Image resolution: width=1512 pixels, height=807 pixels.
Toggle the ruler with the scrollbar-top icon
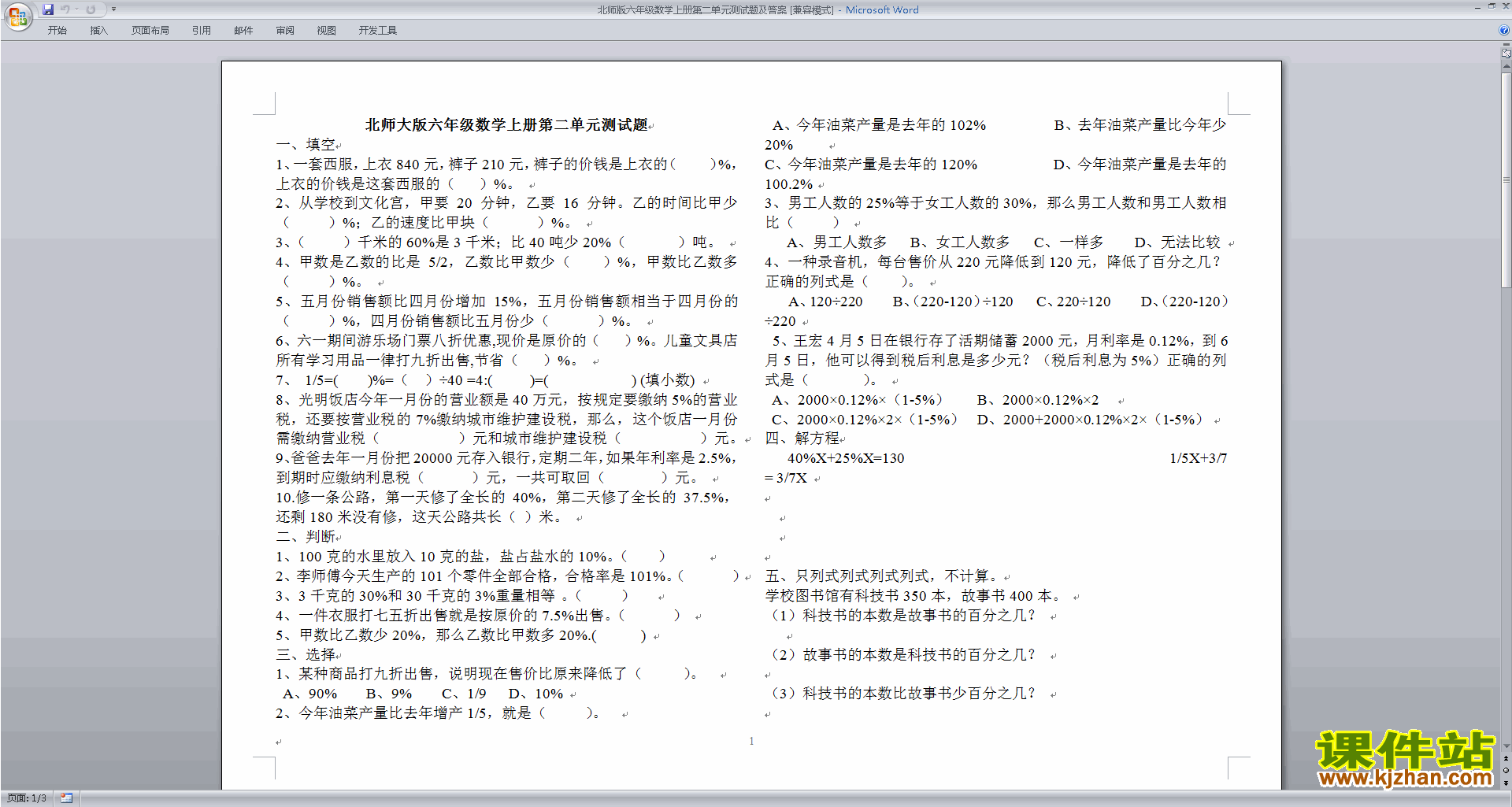click(1506, 54)
